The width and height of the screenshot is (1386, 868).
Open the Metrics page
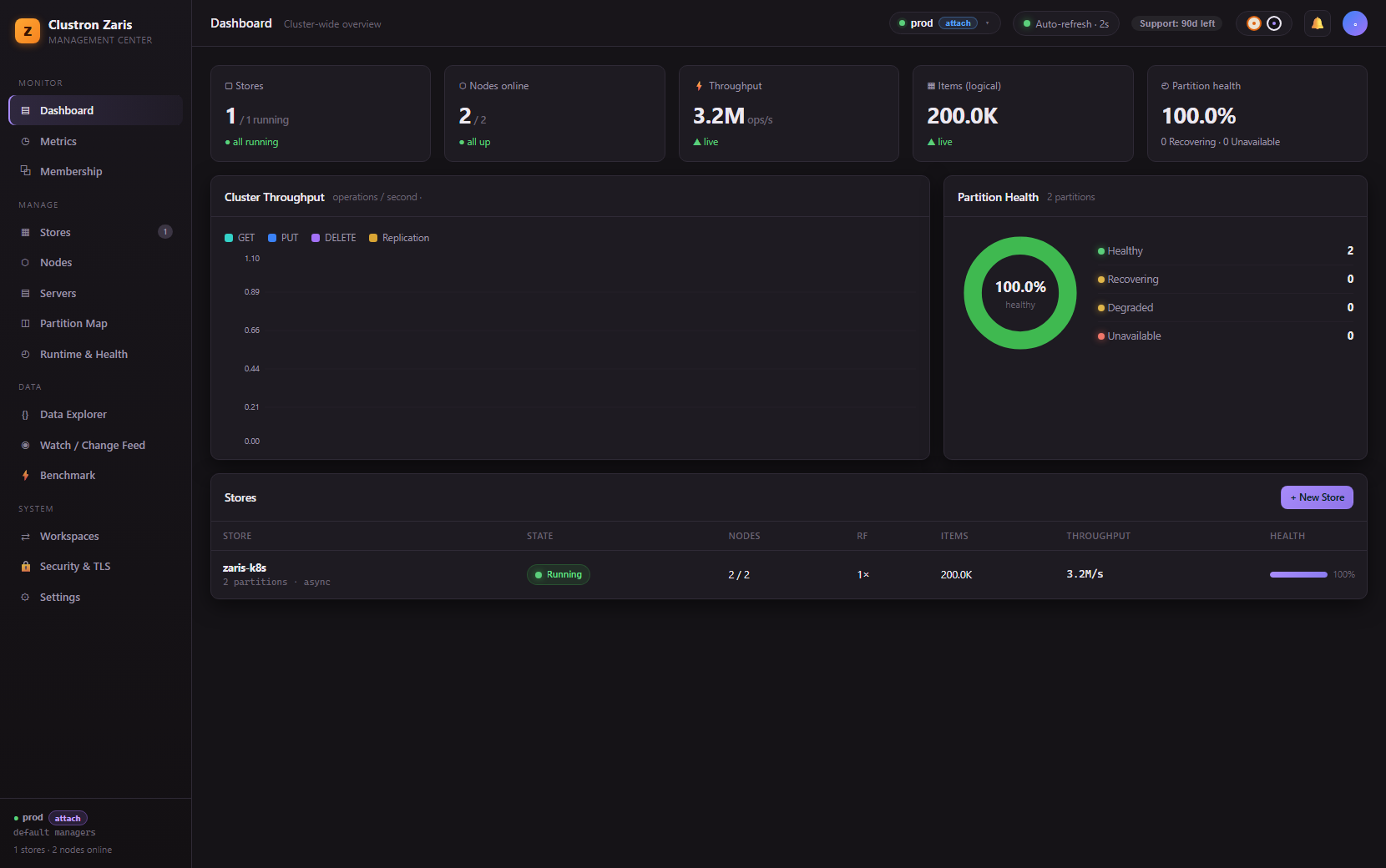pos(96,141)
